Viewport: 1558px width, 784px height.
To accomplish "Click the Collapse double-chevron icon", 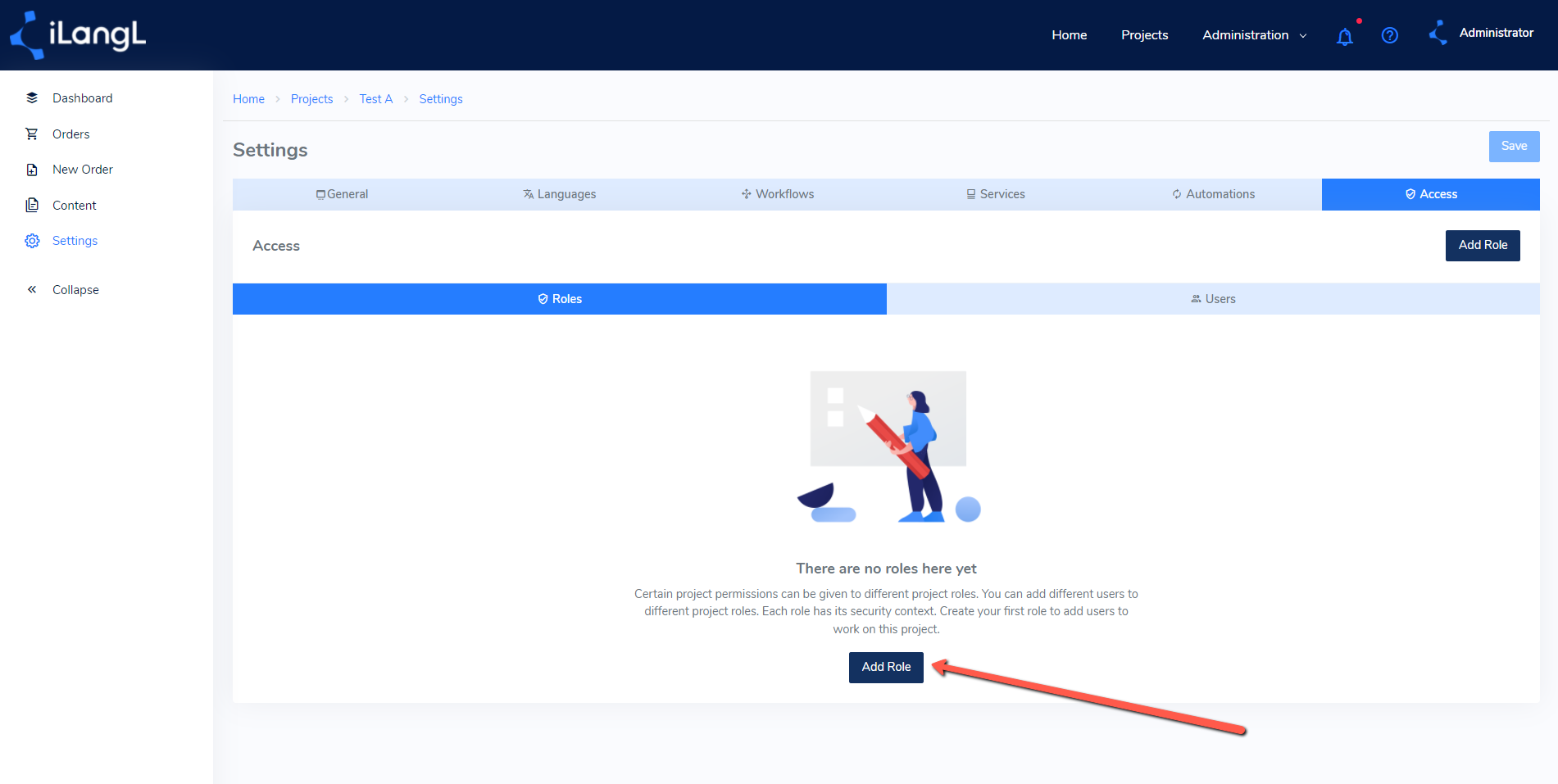I will coord(32,289).
